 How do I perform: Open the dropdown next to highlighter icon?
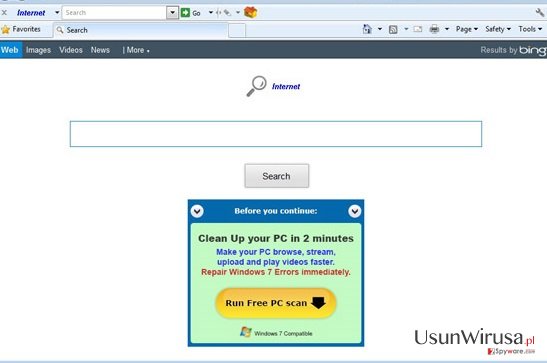pos(238,13)
